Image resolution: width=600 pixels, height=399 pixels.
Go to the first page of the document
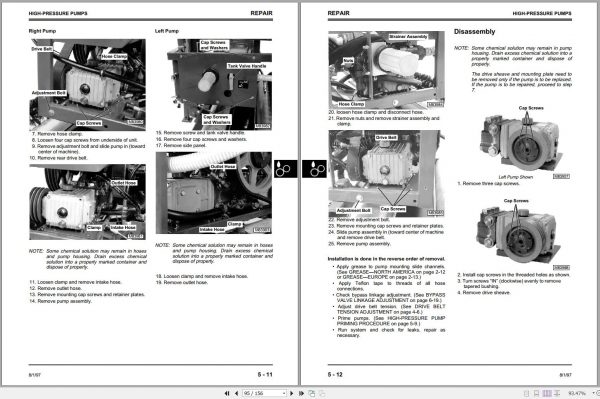click(227, 393)
